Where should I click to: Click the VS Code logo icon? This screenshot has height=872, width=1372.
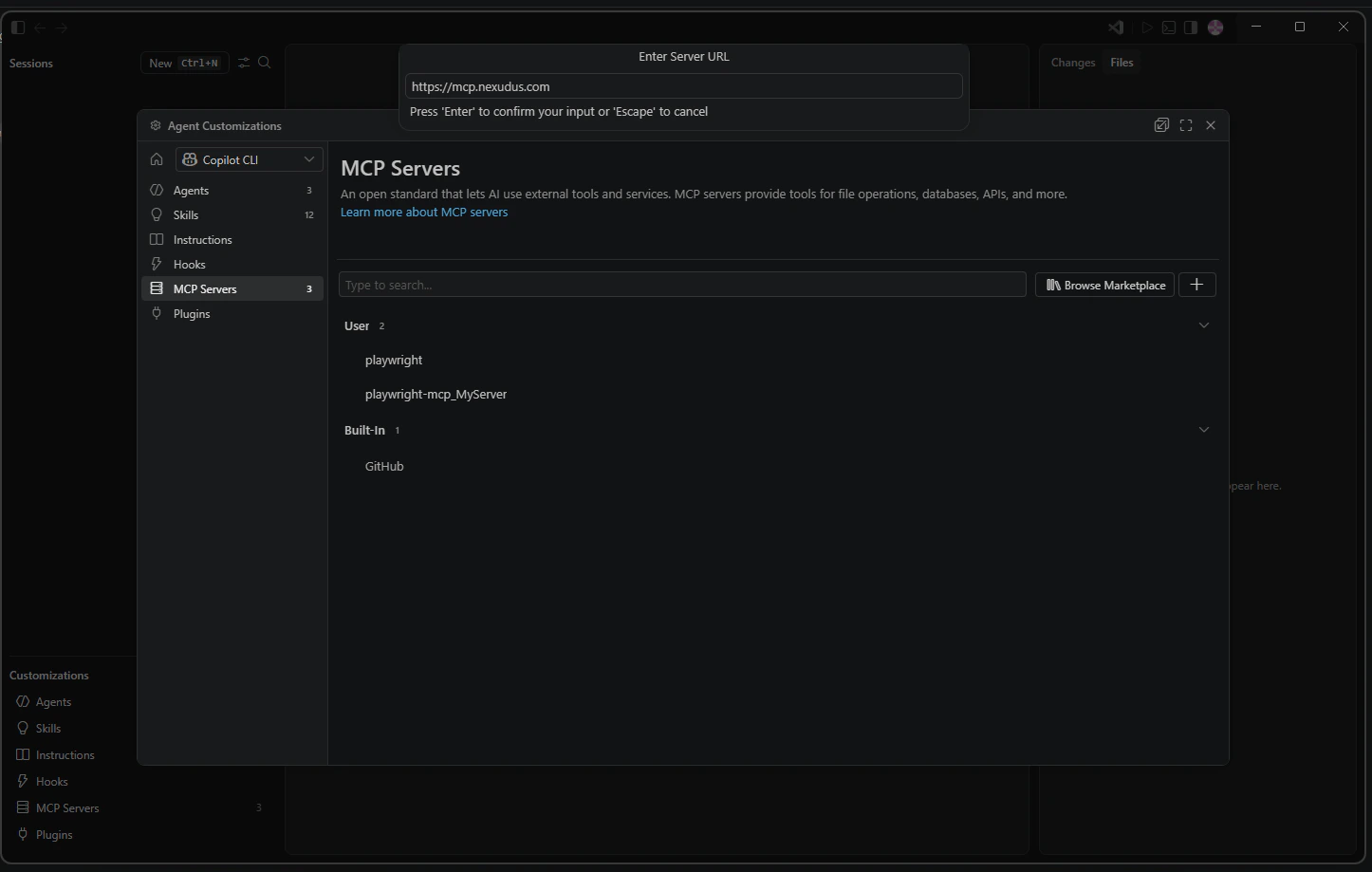(x=1116, y=28)
